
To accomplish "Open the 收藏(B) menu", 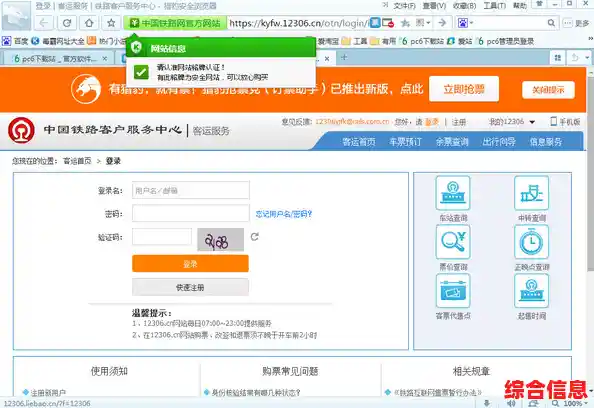I will (464, 6).
